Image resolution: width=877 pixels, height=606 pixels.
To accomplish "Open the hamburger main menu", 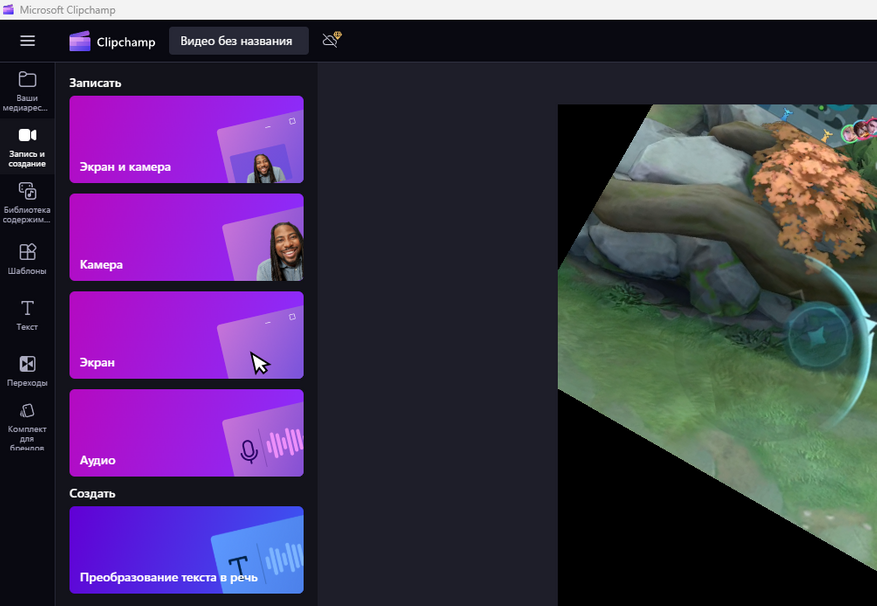I will coord(27,41).
